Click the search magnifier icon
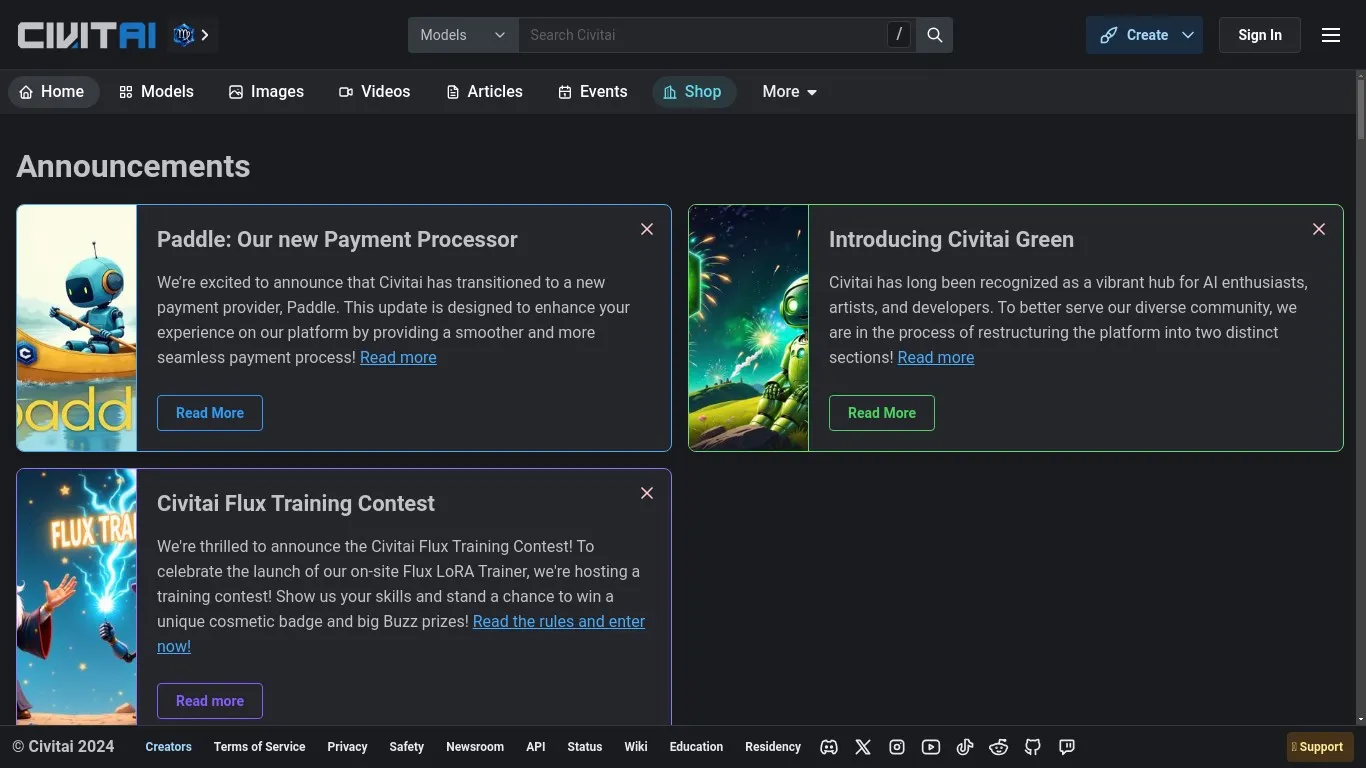 click(x=933, y=34)
